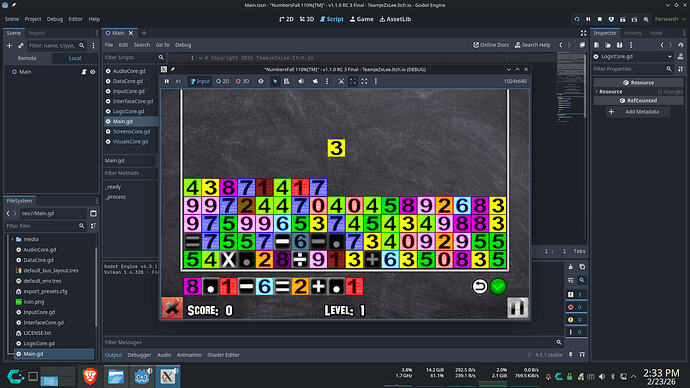The height and width of the screenshot is (388, 690).
Task: Switch to the 2D workspace
Action: (286, 19)
